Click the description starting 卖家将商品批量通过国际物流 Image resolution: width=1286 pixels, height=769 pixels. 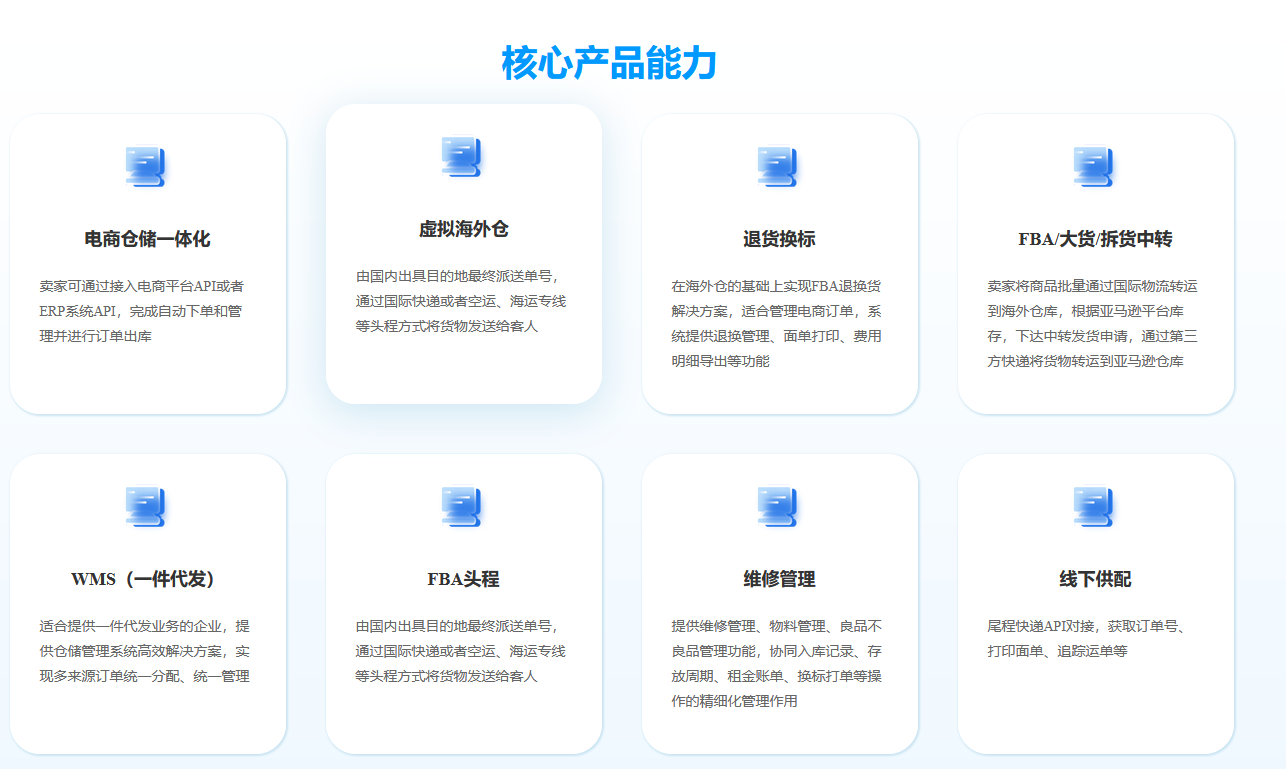pos(1093,323)
